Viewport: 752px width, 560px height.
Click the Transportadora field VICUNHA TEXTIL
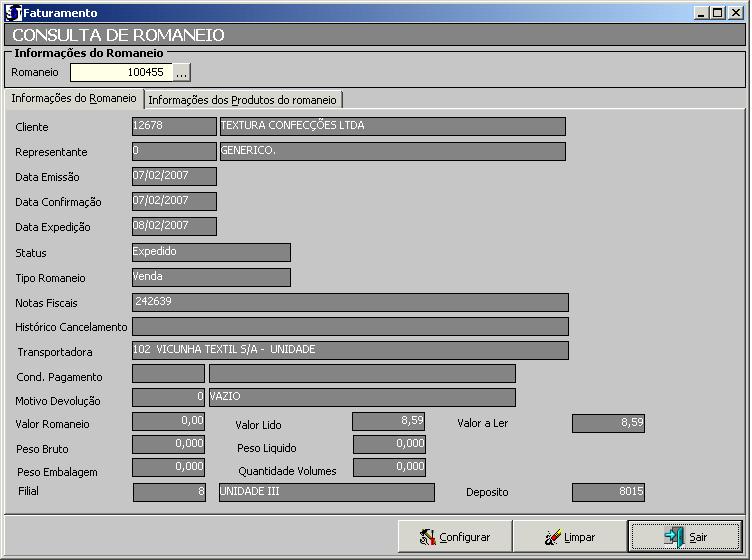[350, 350]
